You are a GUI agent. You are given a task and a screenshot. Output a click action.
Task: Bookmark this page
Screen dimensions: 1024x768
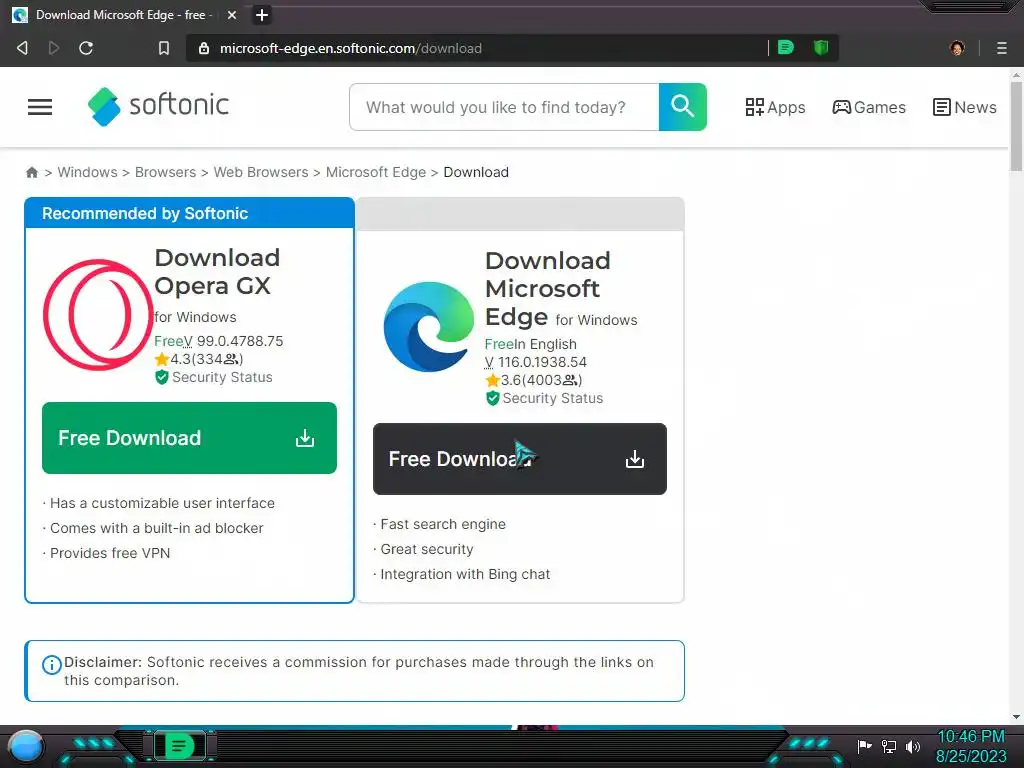(164, 48)
